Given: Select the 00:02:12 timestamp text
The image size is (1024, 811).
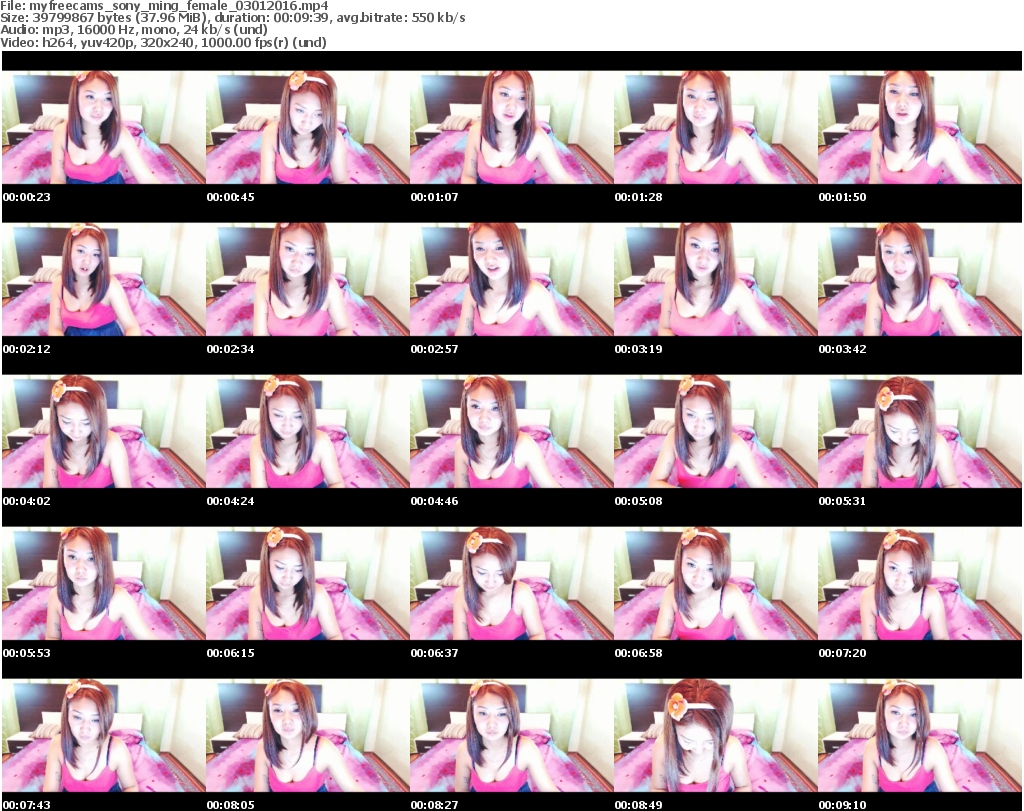Looking at the screenshot, I should click(x=27, y=349).
